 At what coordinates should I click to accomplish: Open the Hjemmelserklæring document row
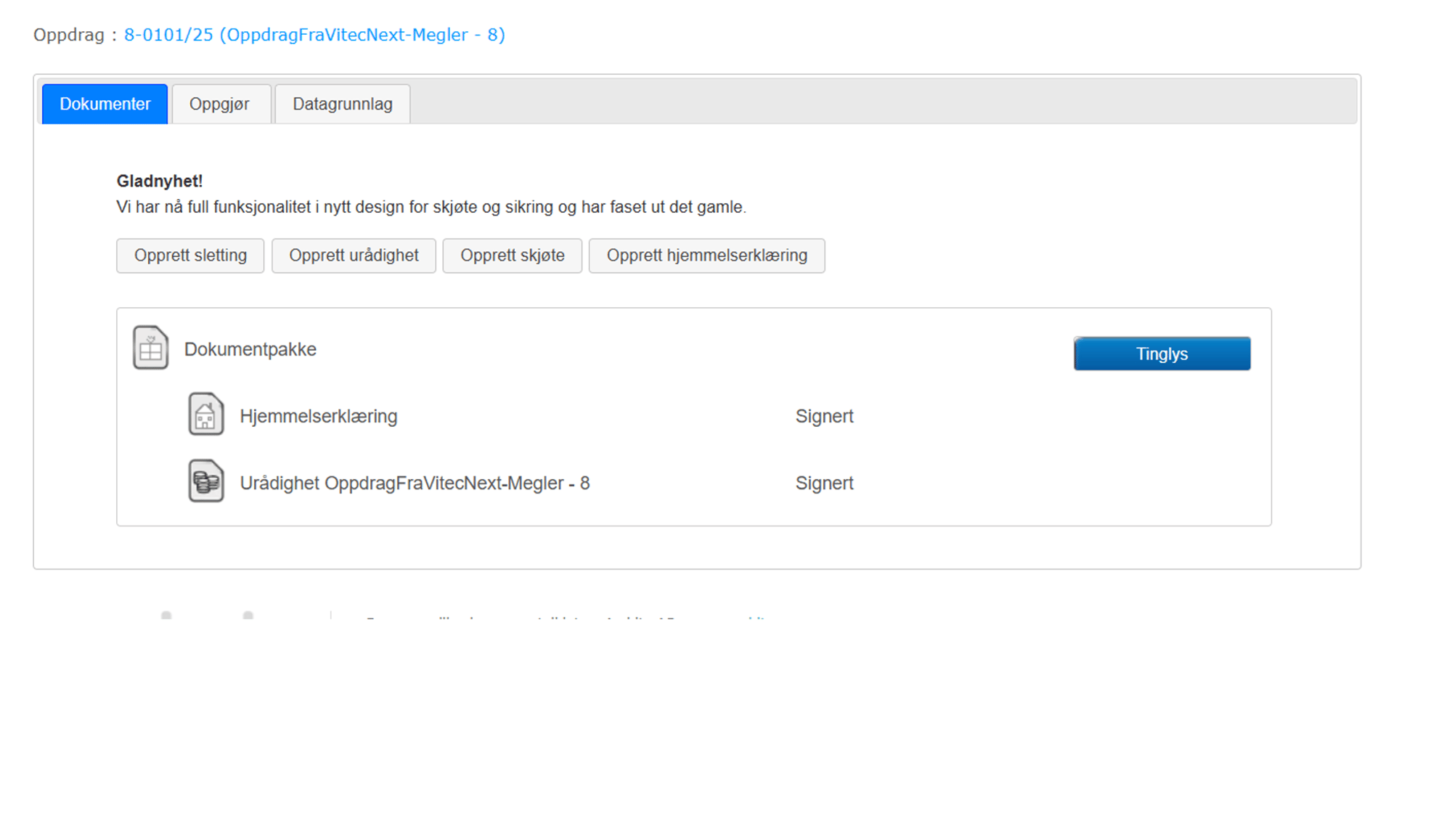318,416
